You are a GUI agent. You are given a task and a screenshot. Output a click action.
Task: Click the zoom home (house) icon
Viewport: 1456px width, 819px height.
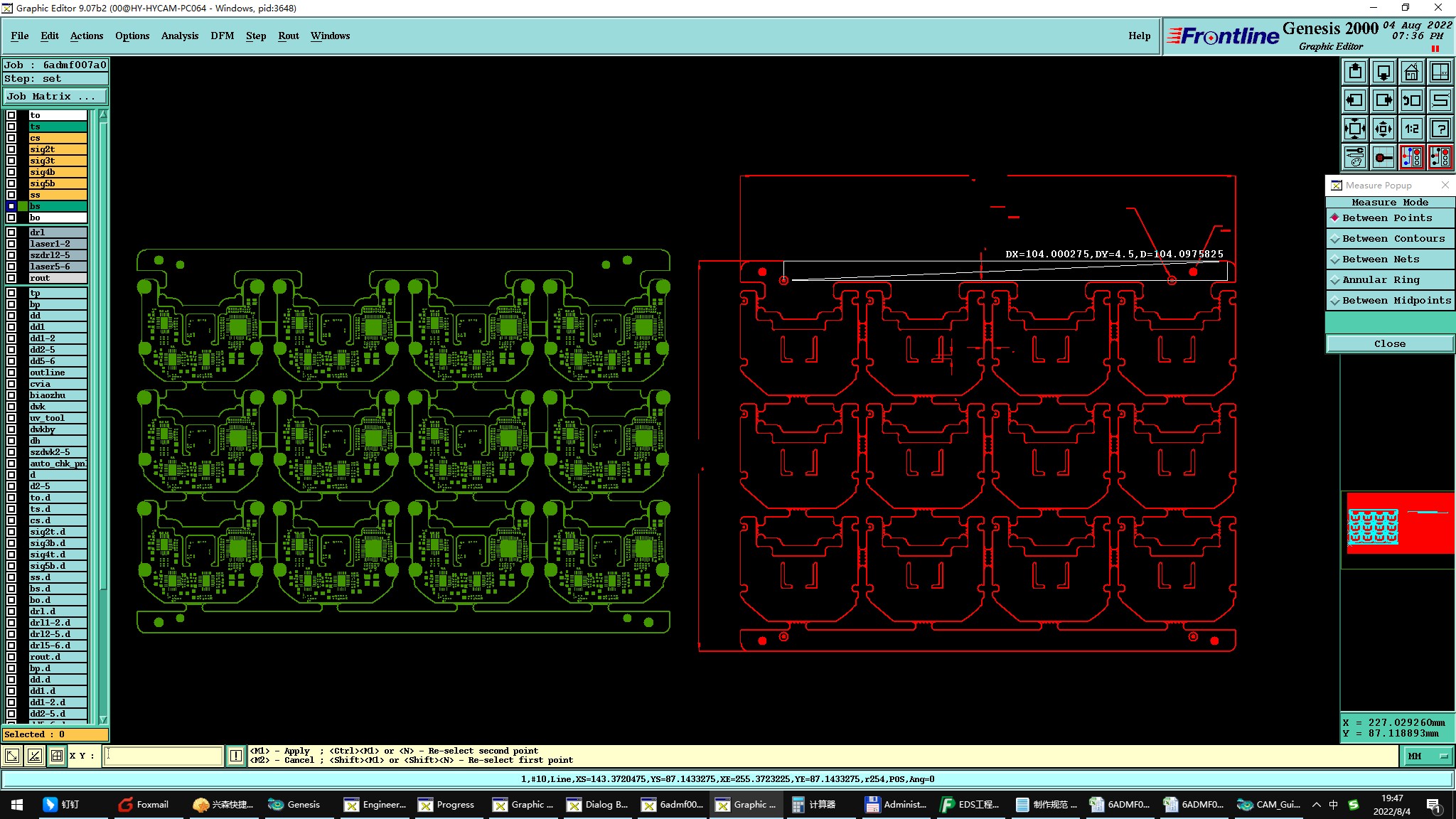pos(1411,72)
